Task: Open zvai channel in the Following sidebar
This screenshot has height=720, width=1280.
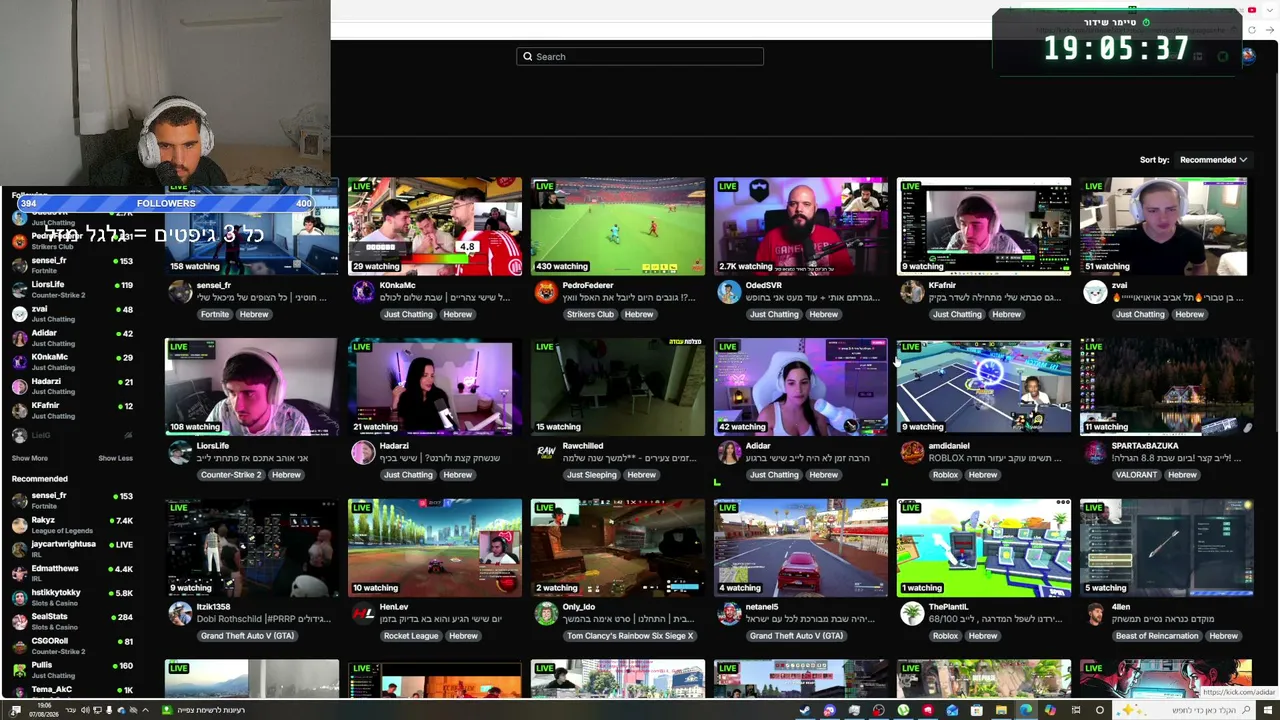Action: tap(72, 314)
